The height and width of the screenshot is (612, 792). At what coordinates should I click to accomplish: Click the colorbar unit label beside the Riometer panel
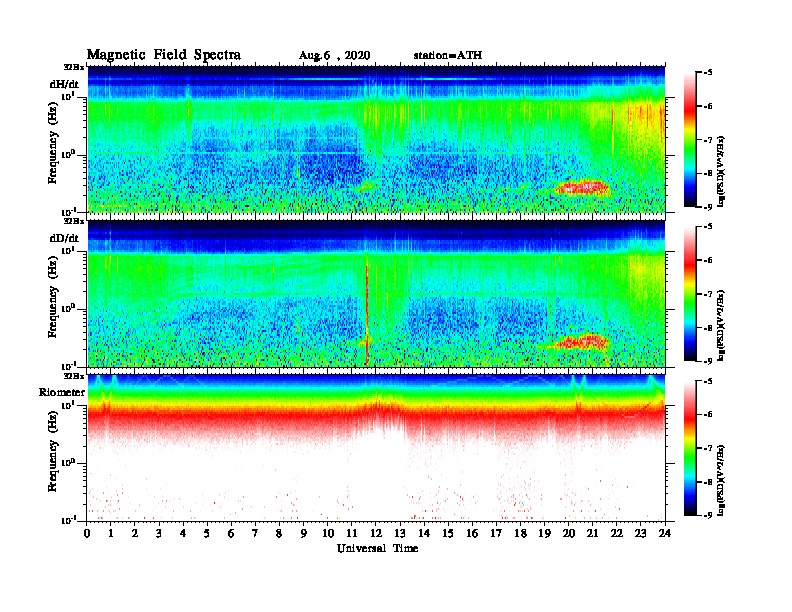[x=721, y=480]
